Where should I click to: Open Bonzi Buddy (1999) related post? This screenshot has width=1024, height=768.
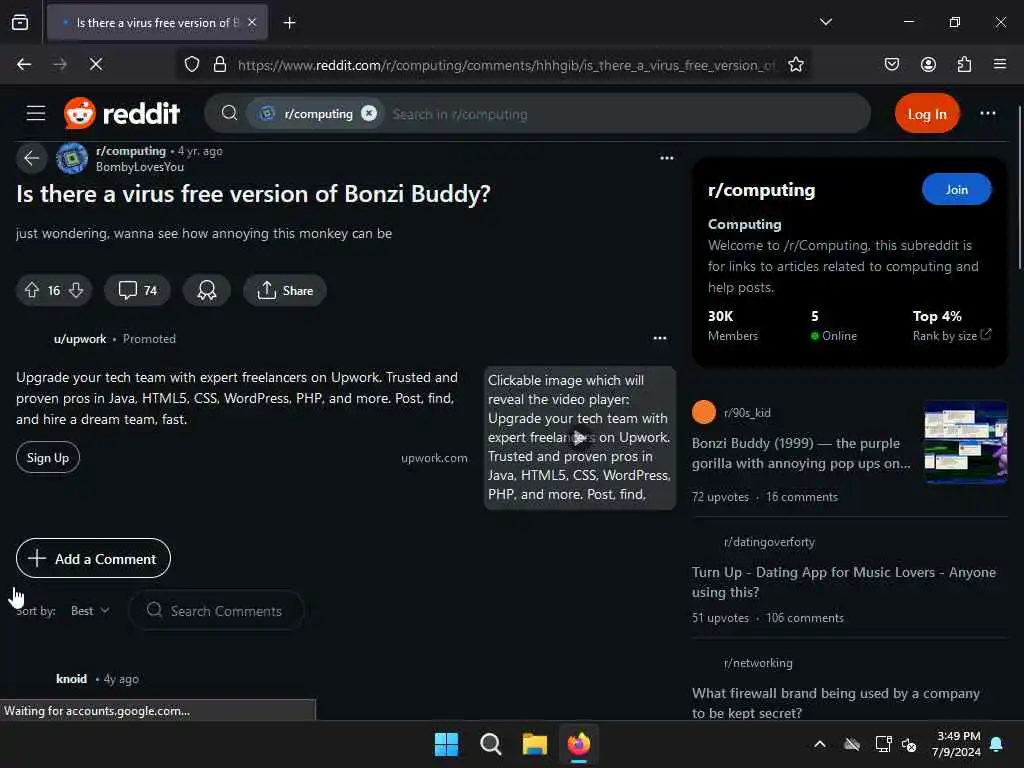(x=801, y=453)
